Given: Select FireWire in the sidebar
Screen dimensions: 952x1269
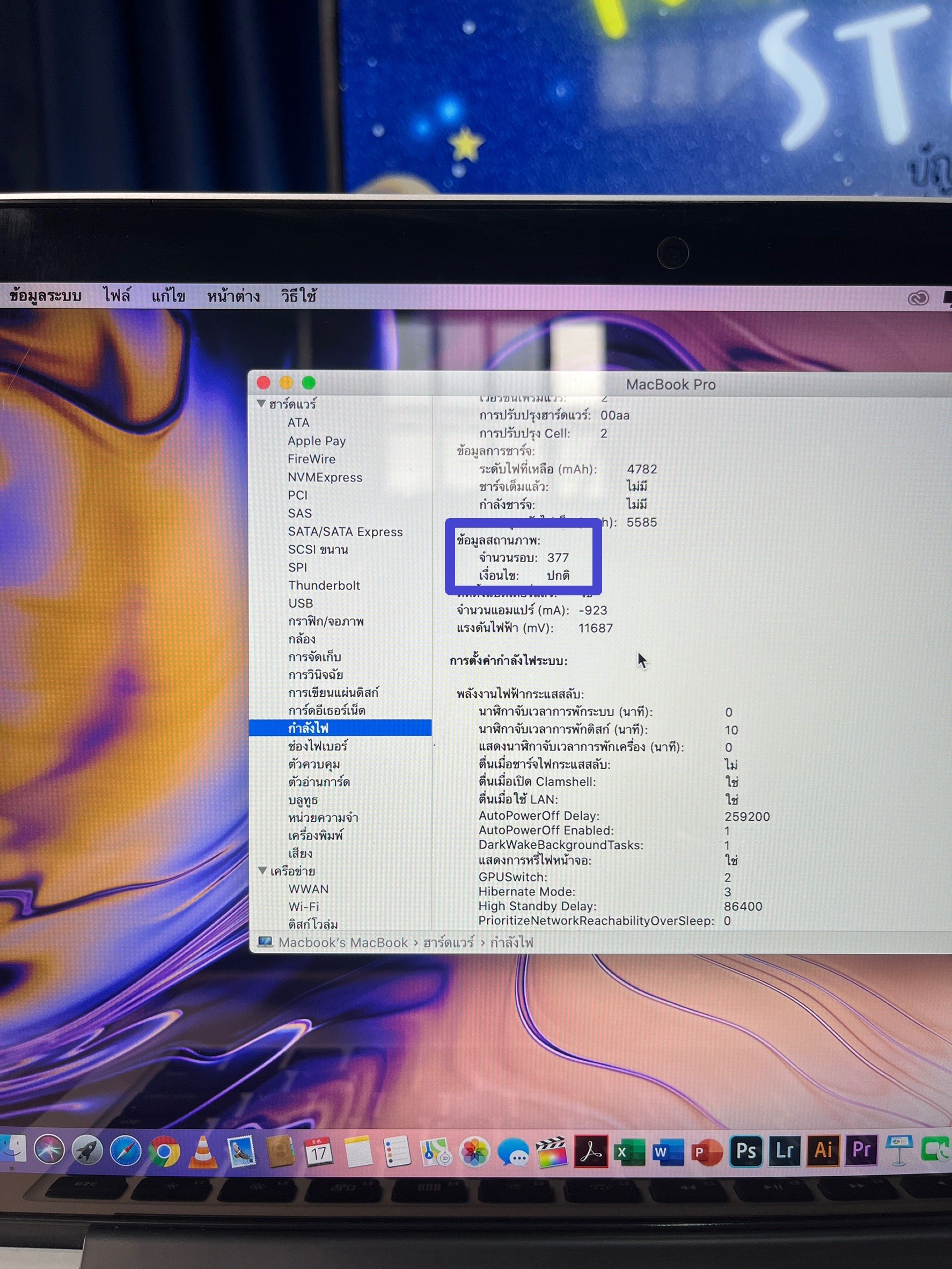Looking at the screenshot, I should [311, 459].
